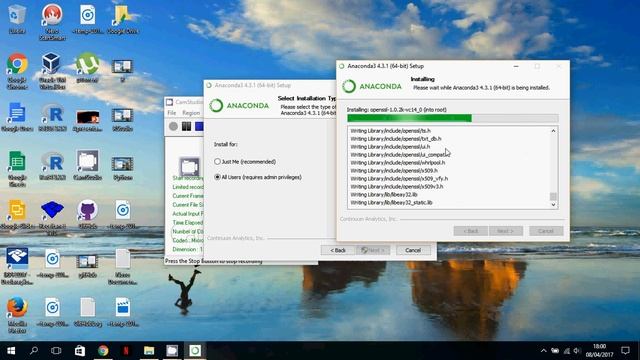Open the GitHub desktop shortcut
The height and width of the screenshot is (360, 640).
pyautogui.click(x=87, y=214)
